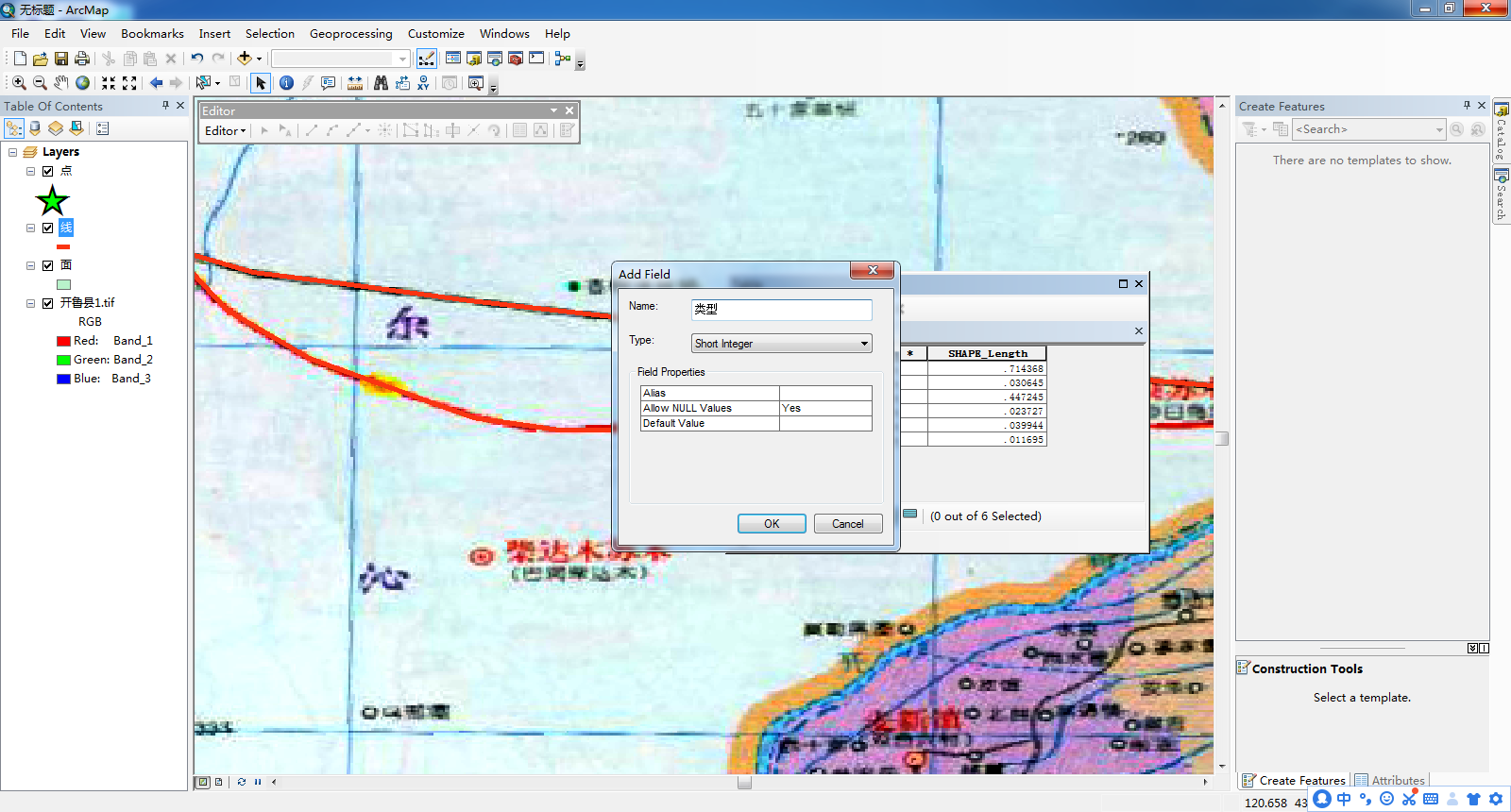
Task: Cancel the Add Field dialog
Action: (848, 524)
